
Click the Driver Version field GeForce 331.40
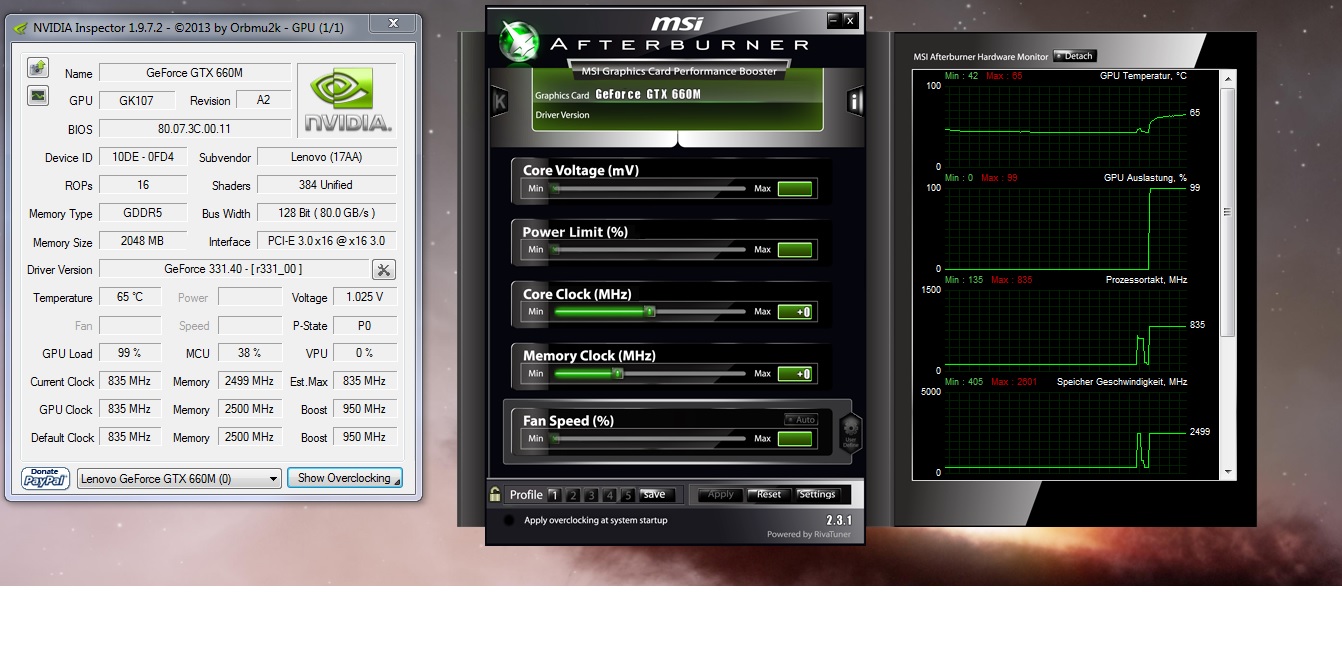click(233, 269)
